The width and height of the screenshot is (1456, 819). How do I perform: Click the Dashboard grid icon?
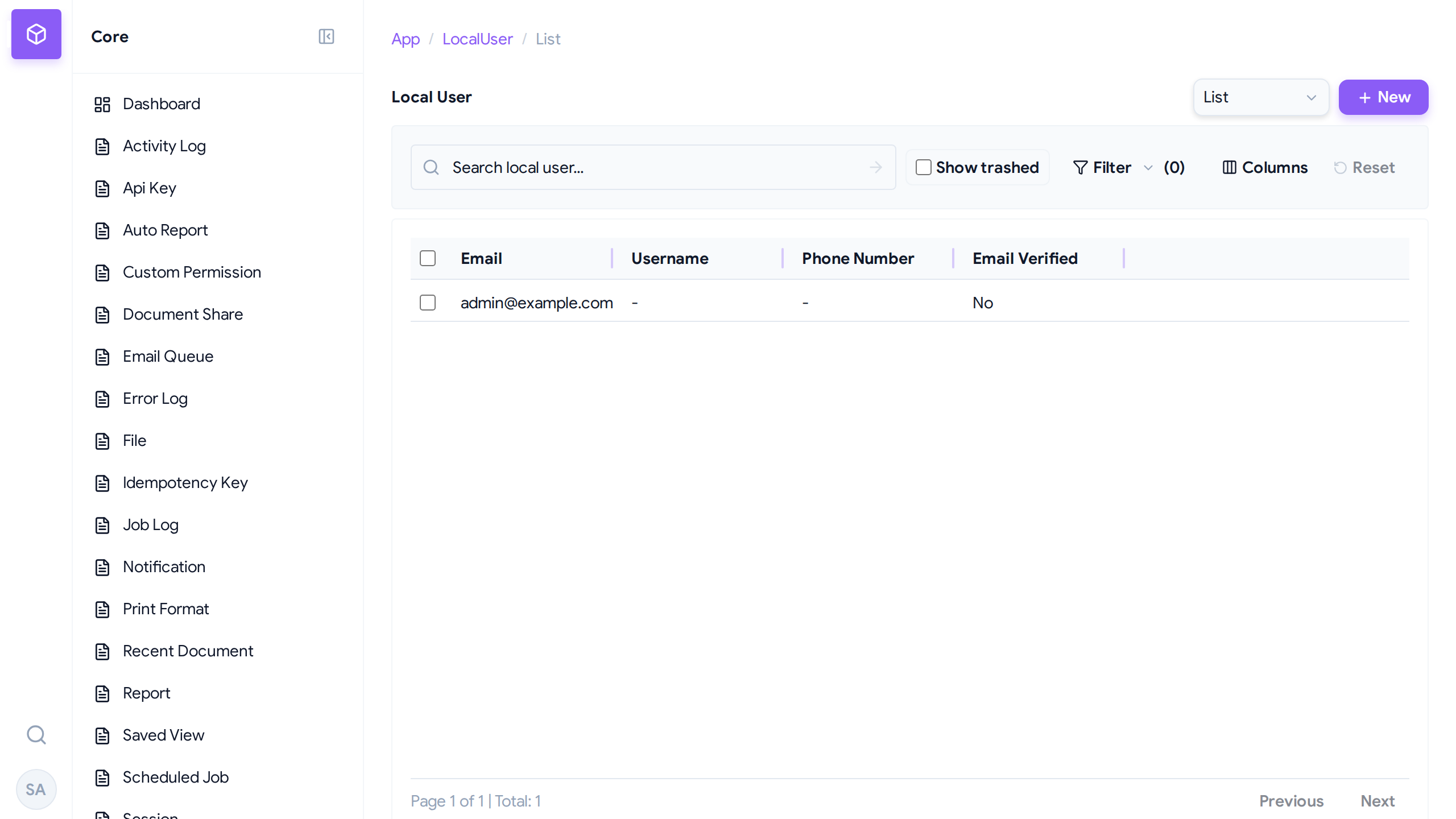pos(102,104)
